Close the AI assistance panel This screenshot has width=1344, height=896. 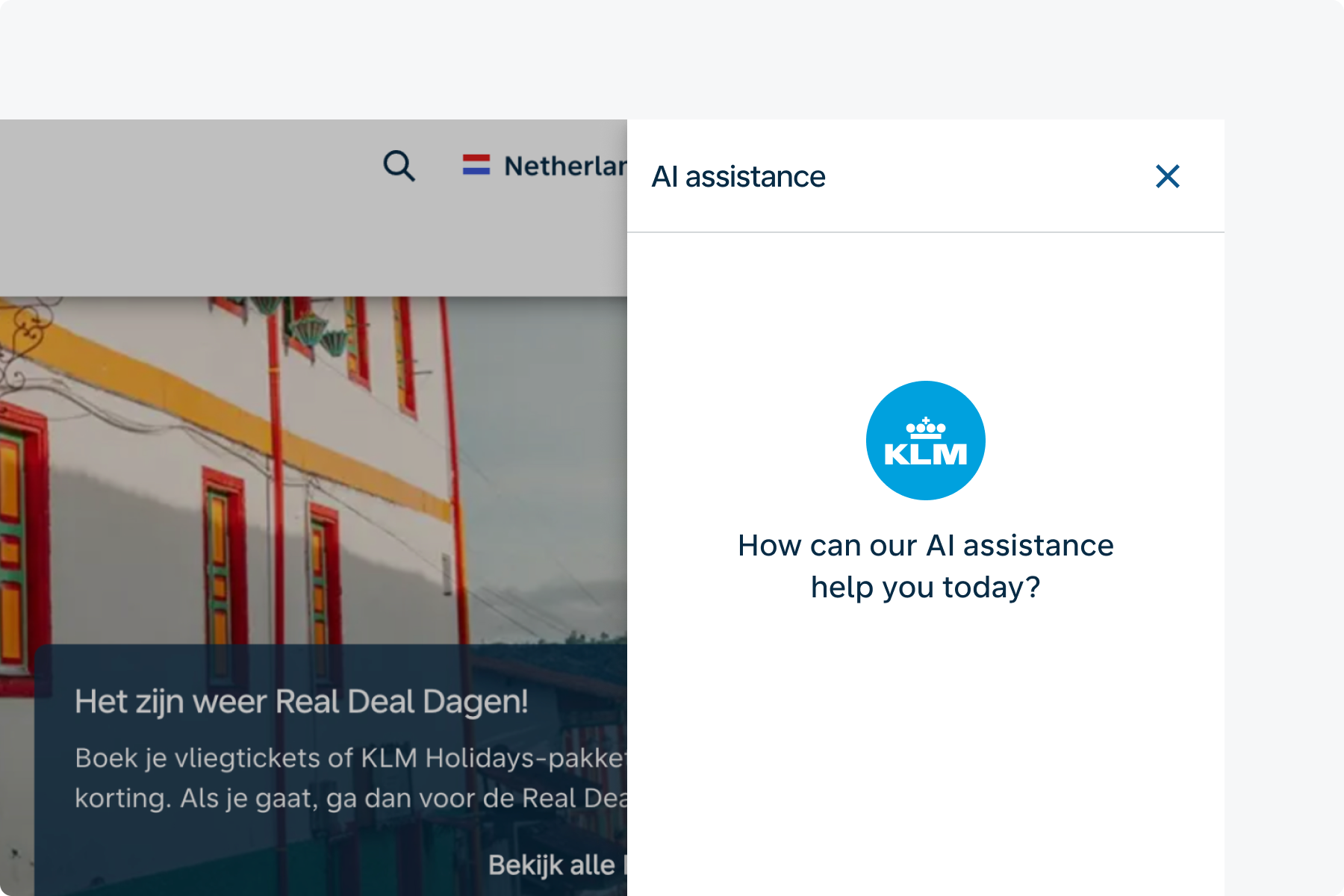coord(1167,177)
